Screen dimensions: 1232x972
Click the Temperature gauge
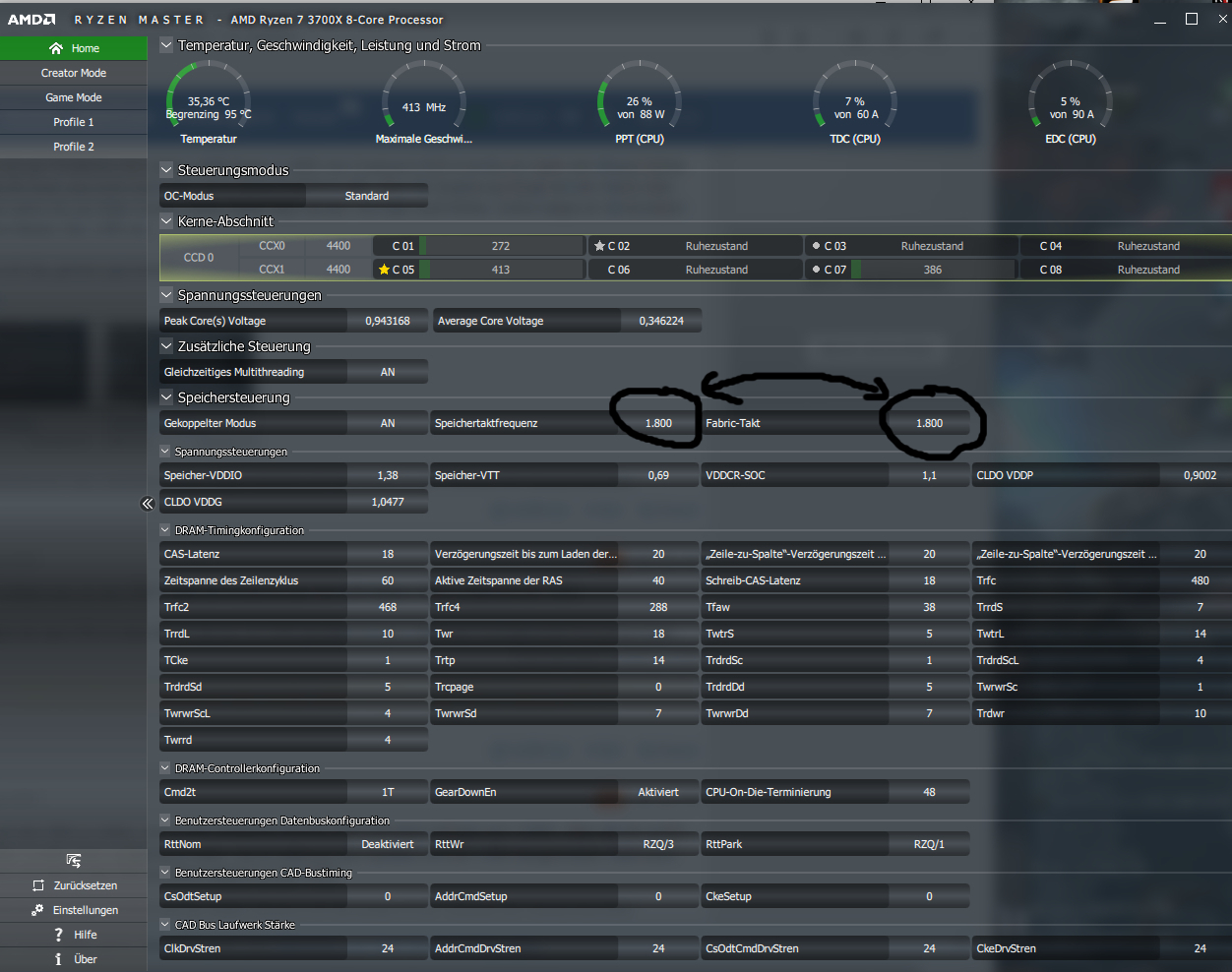coord(209,102)
